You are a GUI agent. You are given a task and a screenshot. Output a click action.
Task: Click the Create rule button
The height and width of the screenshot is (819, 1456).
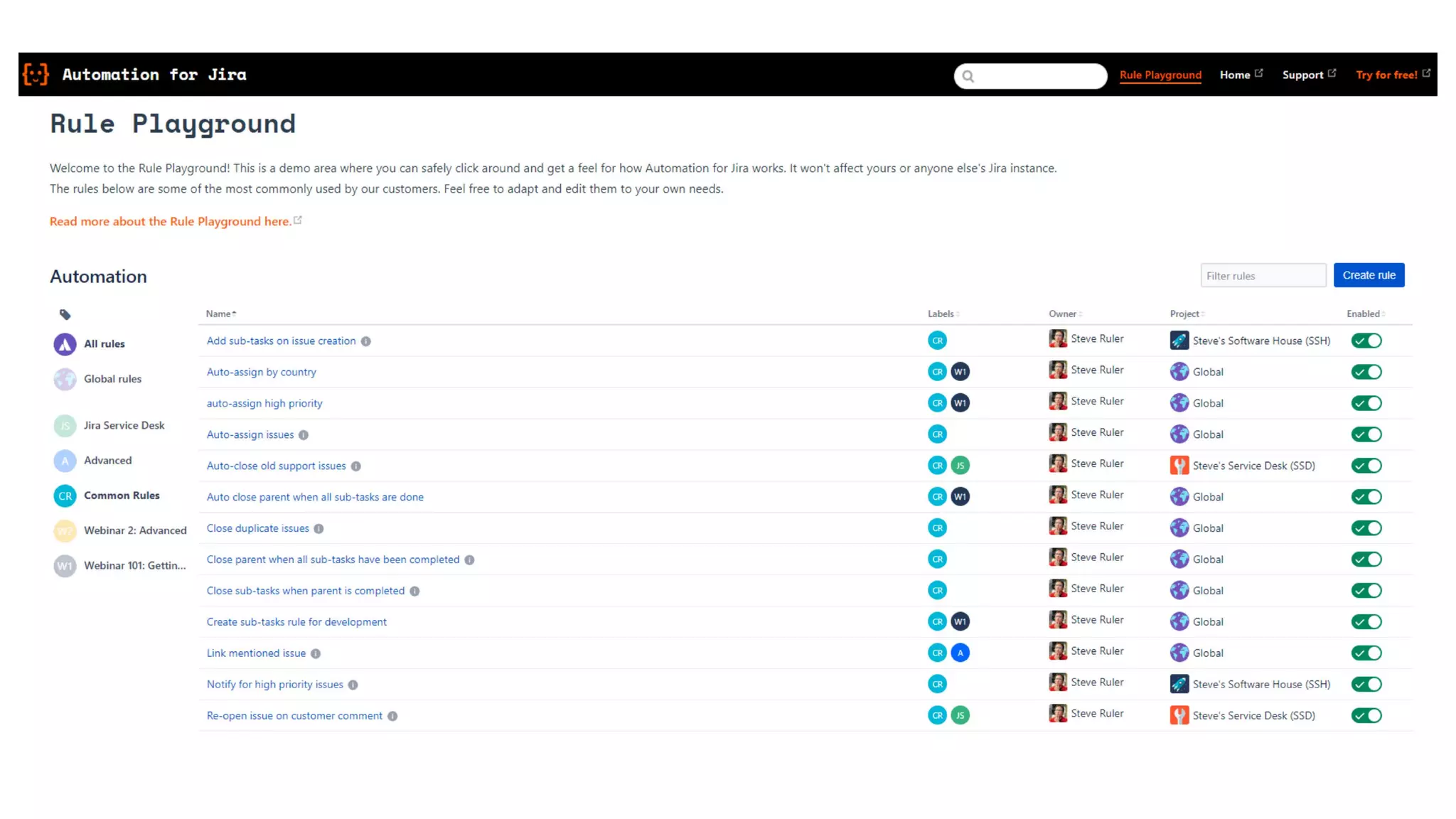tap(1369, 275)
